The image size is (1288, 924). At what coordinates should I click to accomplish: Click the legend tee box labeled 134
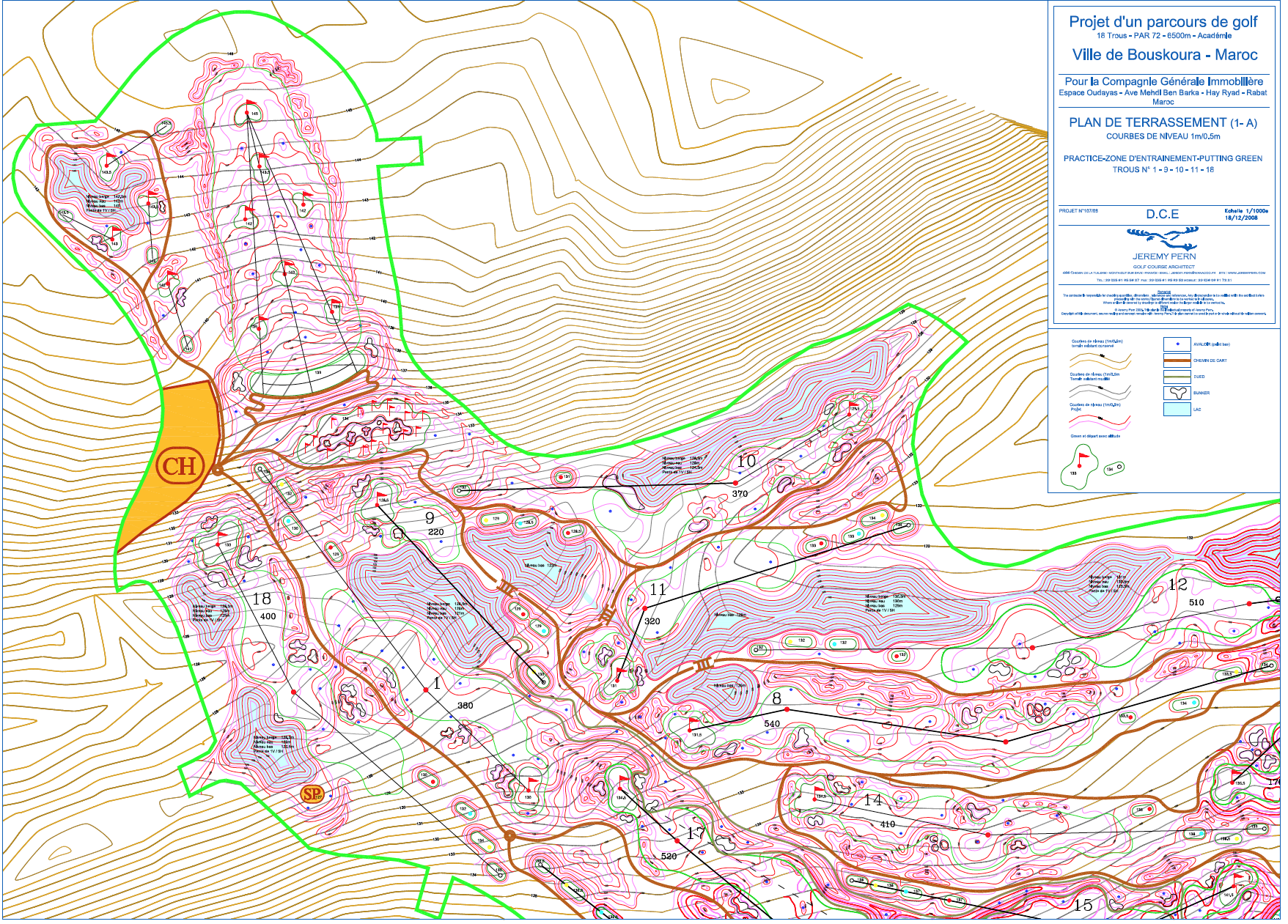click(1114, 468)
